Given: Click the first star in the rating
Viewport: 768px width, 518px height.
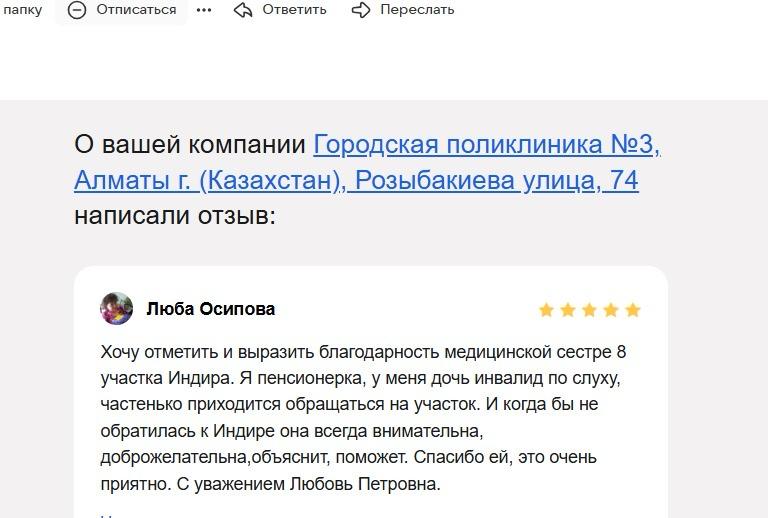Looking at the screenshot, I should pos(546,310).
